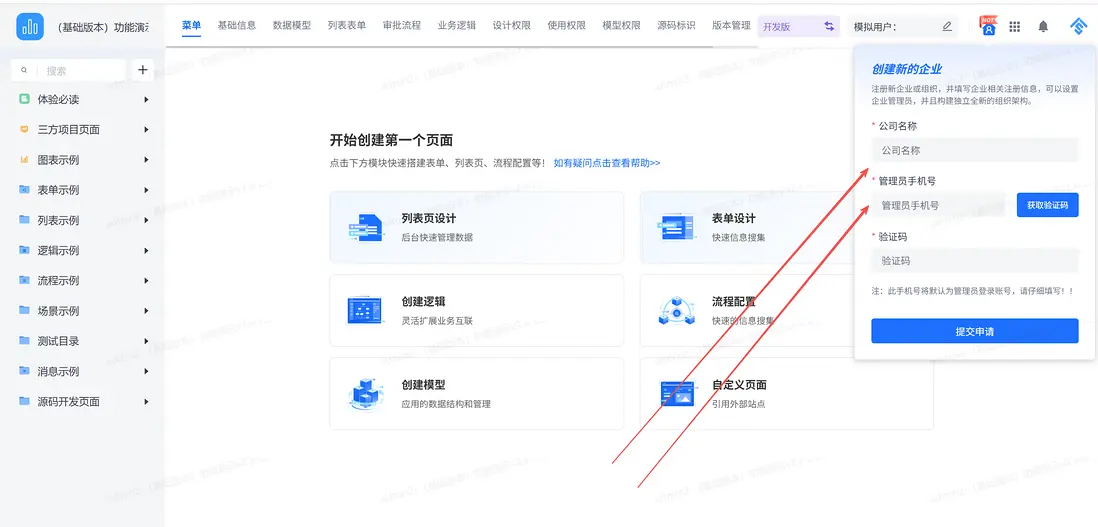Screen dimensions: 1098x527
Task: Expand the 消息示例 arrow
Action: coord(146,371)
